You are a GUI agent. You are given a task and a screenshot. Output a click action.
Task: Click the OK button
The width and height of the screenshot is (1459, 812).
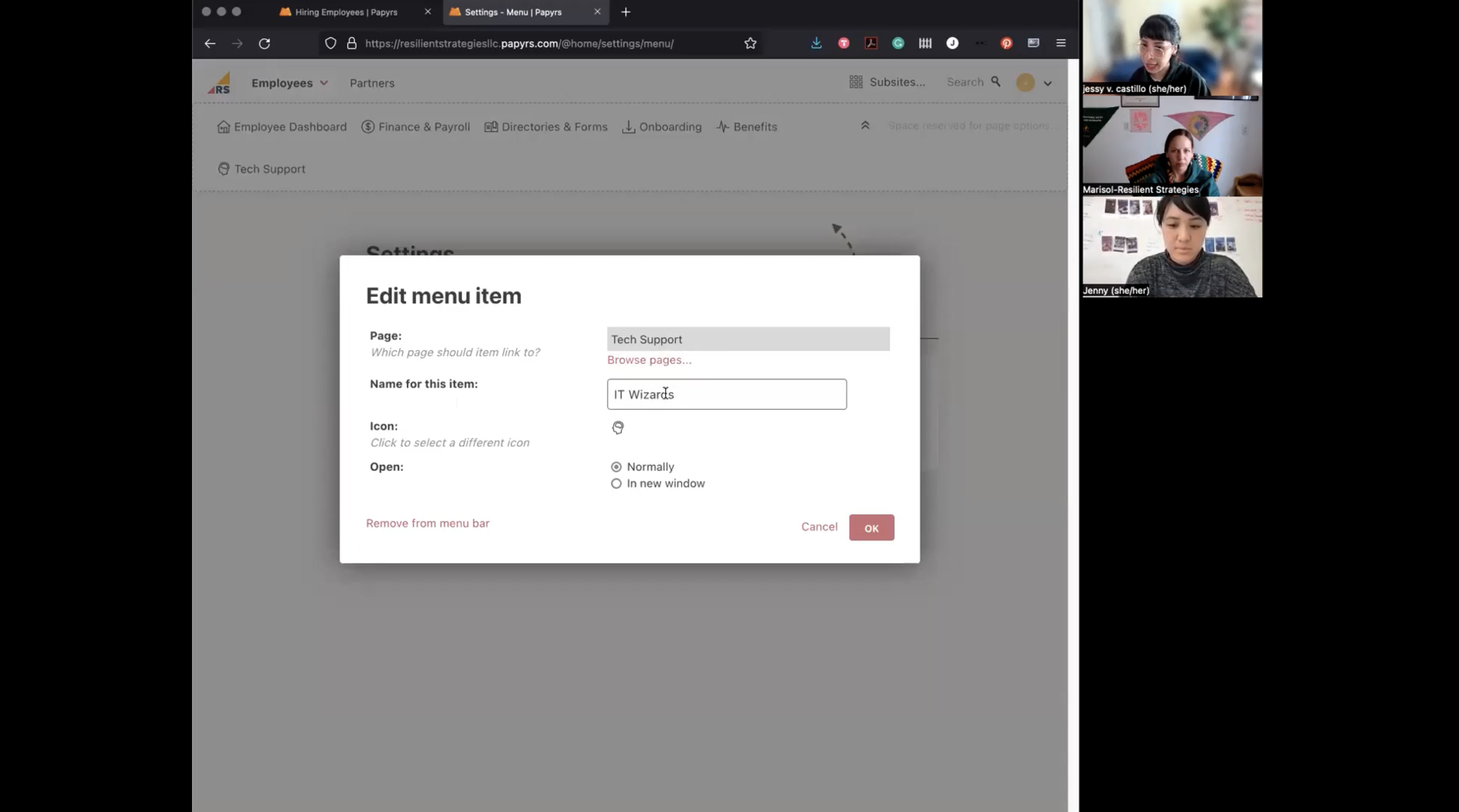(x=871, y=527)
